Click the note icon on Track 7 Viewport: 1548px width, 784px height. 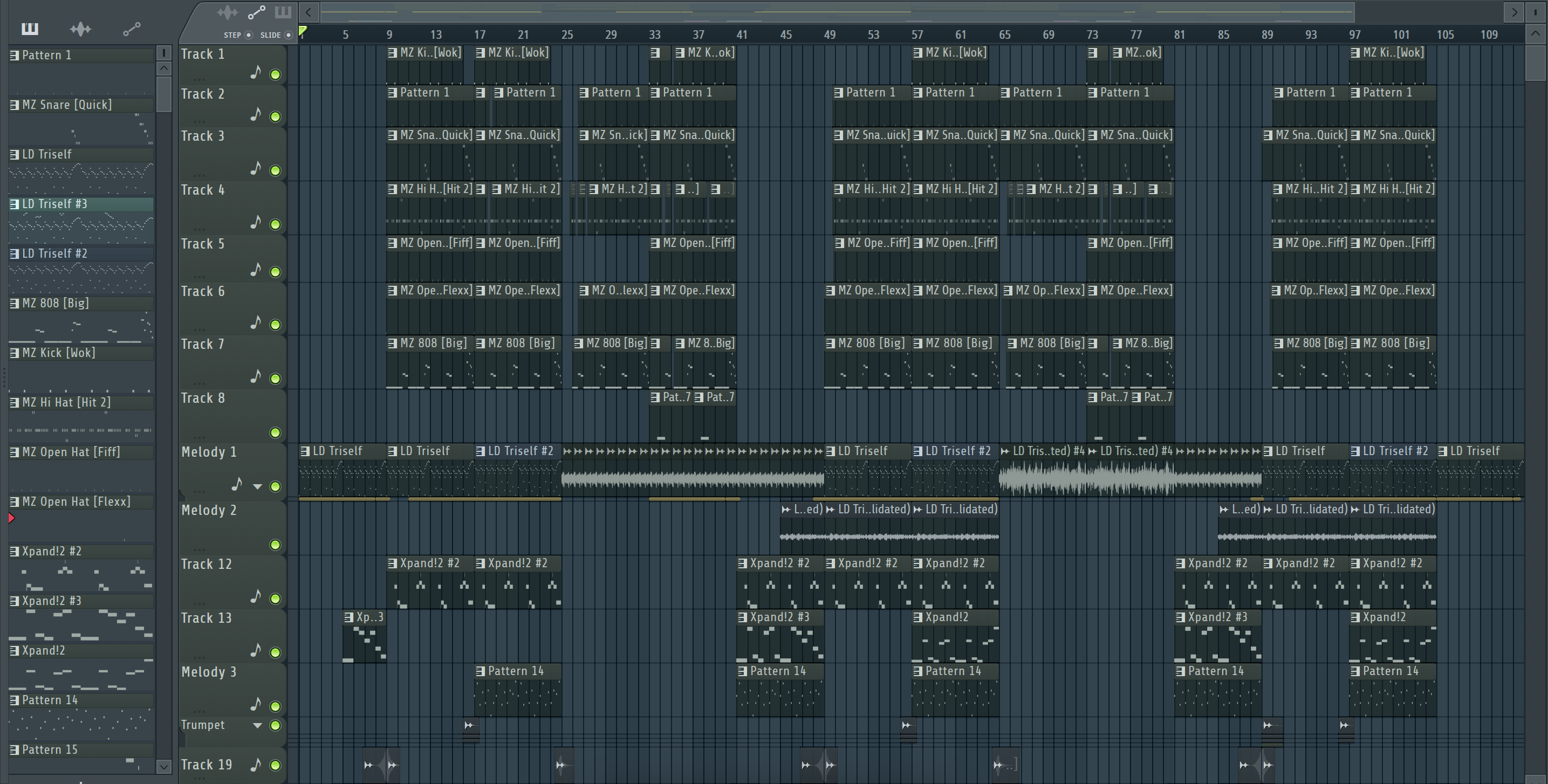[x=256, y=377]
